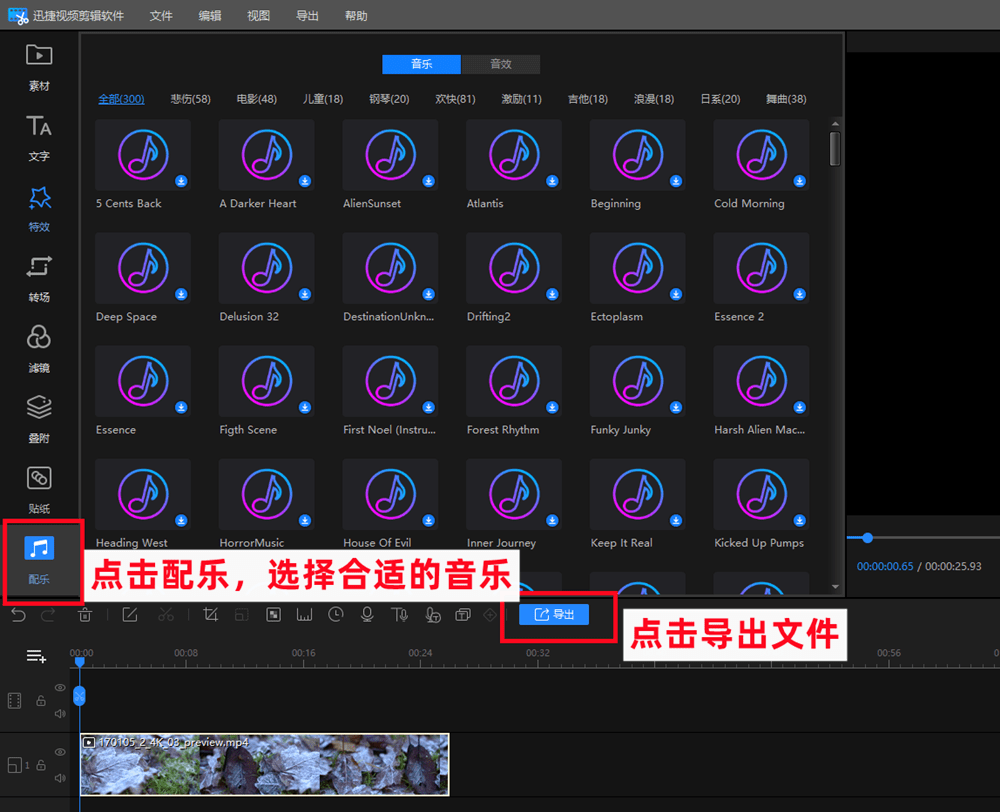The width and height of the screenshot is (1000, 812).
Task: Click the blue timeline playhead marker
Action: click(79, 663)
